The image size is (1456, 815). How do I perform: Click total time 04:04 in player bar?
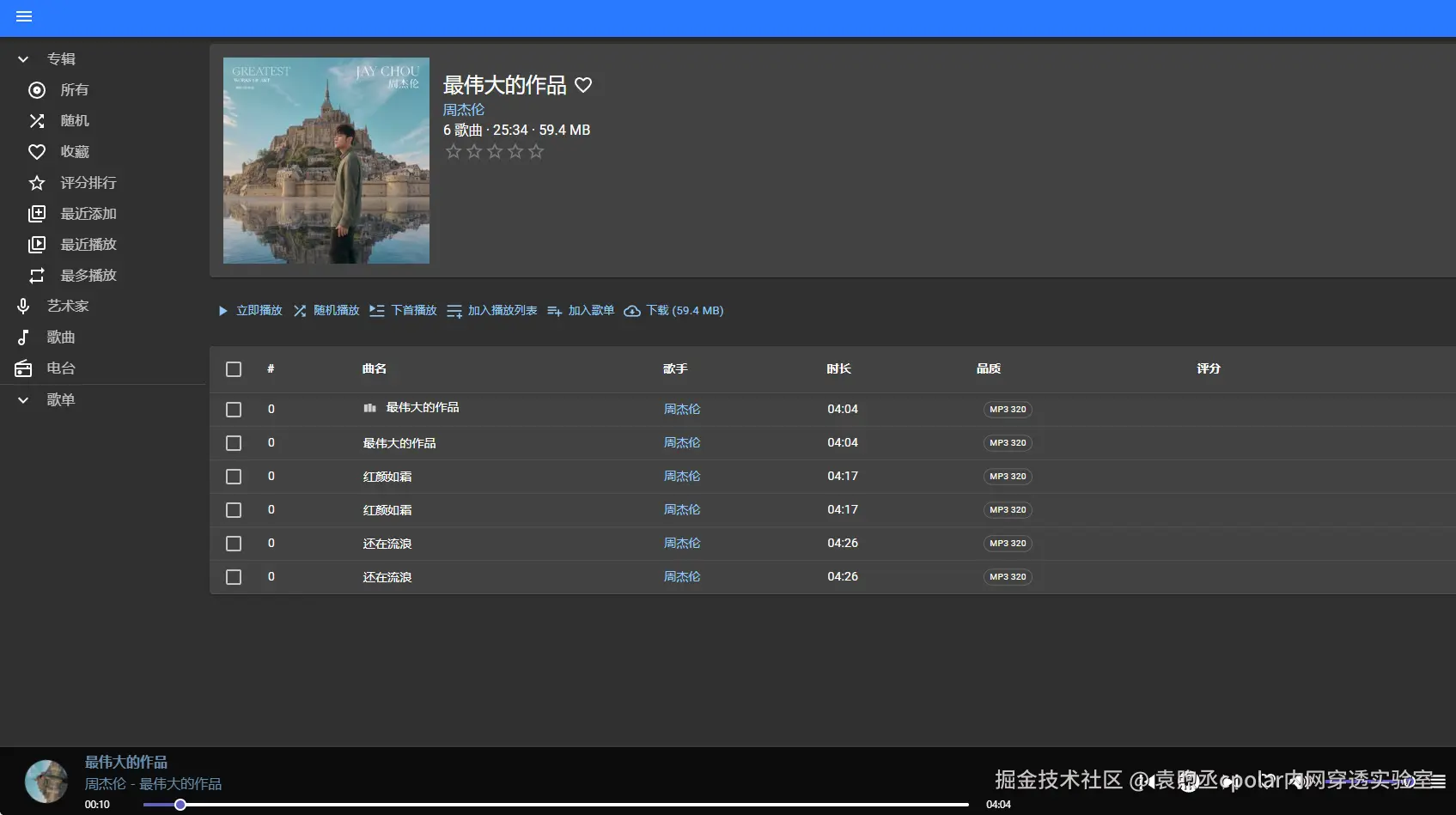pos(998,806)
